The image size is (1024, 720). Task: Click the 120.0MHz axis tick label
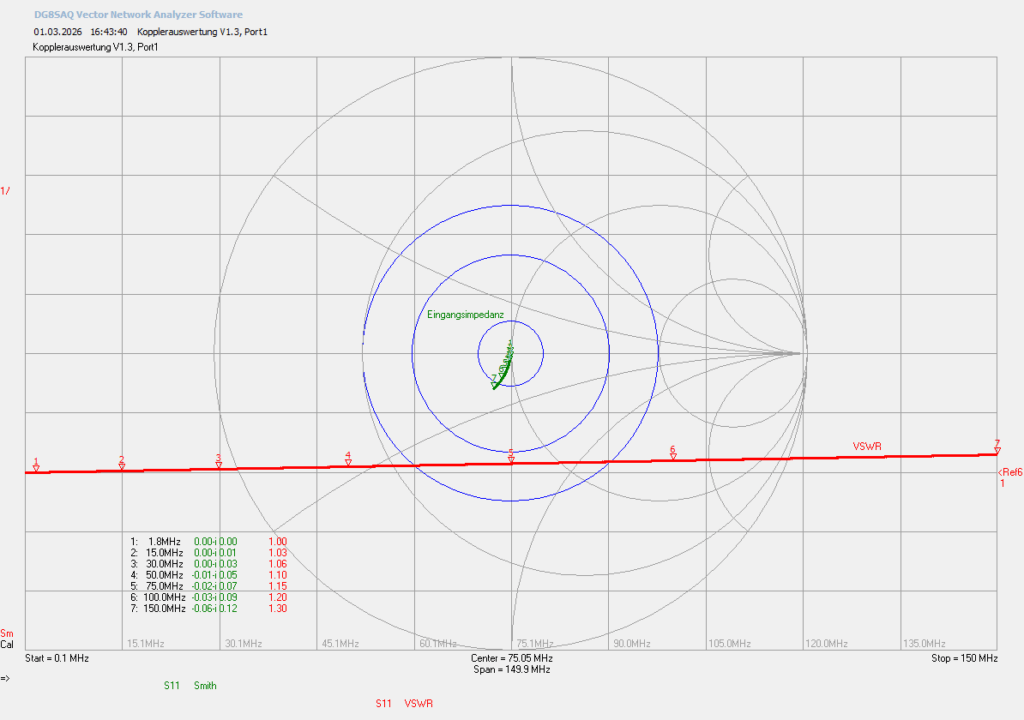[x=826, y=644]
